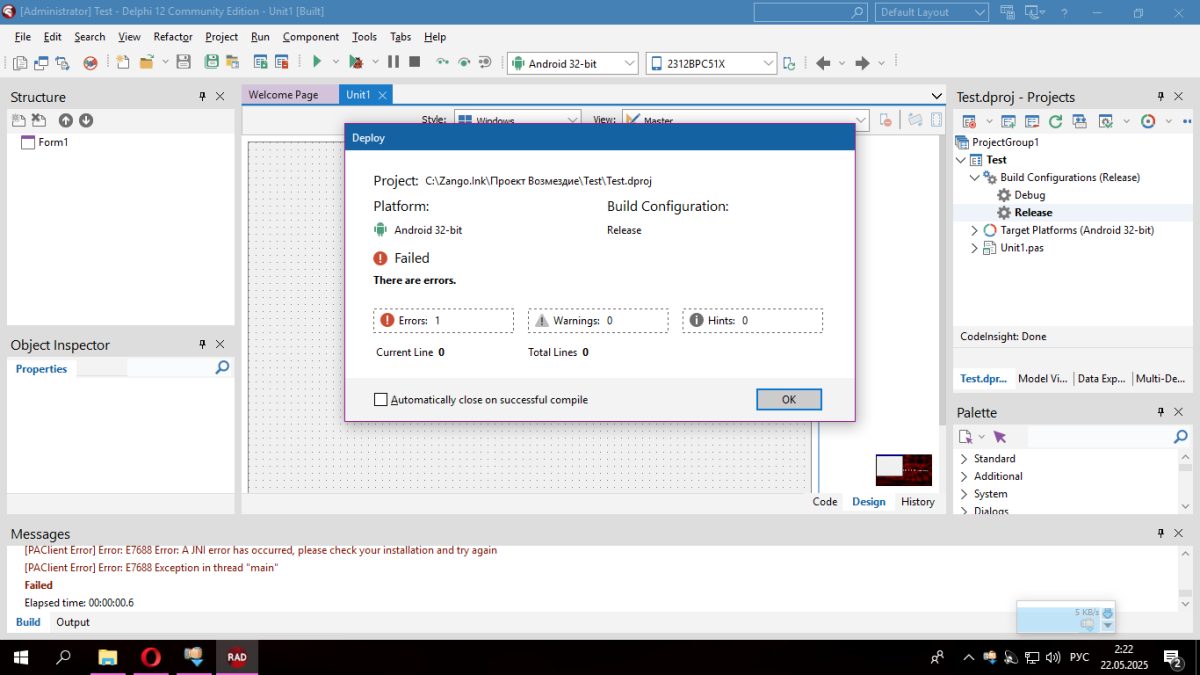Expand the Additional palette category

[x=964, y=476]
